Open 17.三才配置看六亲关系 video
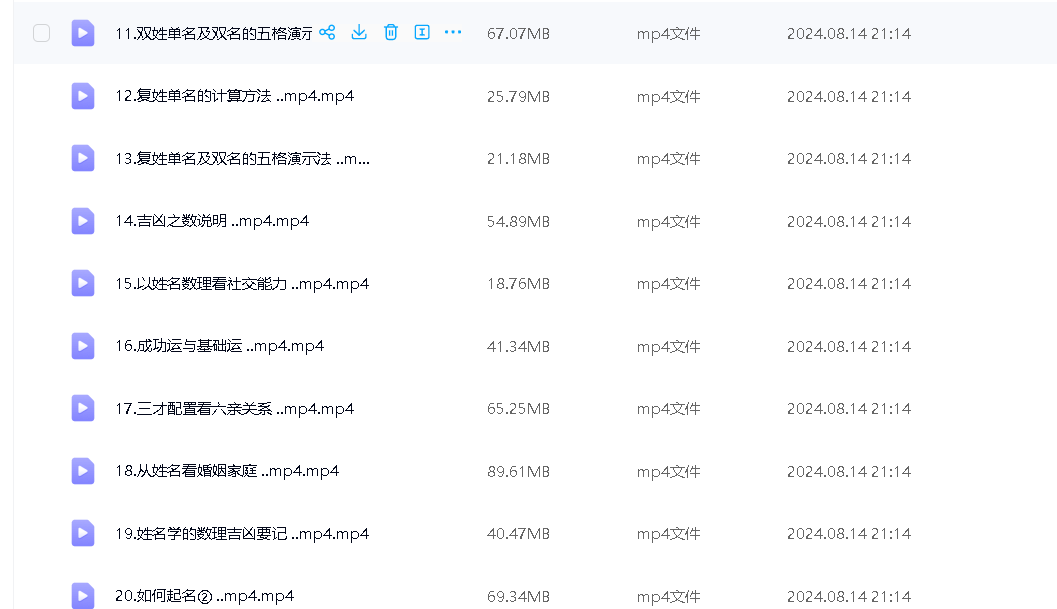The width and height of the screenshot is (1057, 609). pos(234,409)
